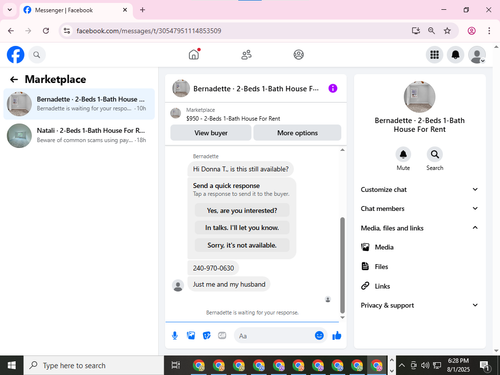Click the browser address bar URL
This screenshot has height=375, width=500.
click(x=149, y=31)
